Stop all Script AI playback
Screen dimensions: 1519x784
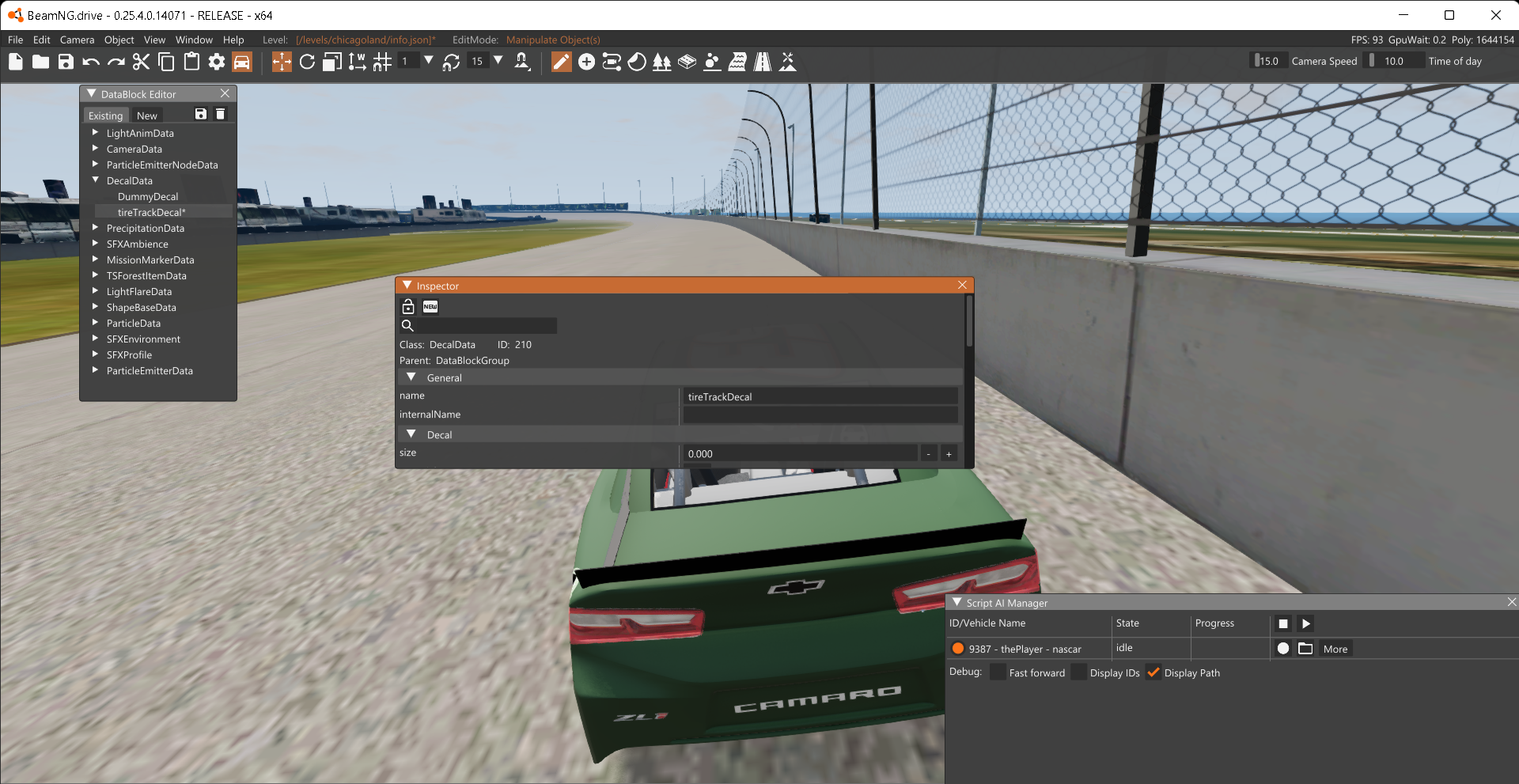click(1283, 623)
